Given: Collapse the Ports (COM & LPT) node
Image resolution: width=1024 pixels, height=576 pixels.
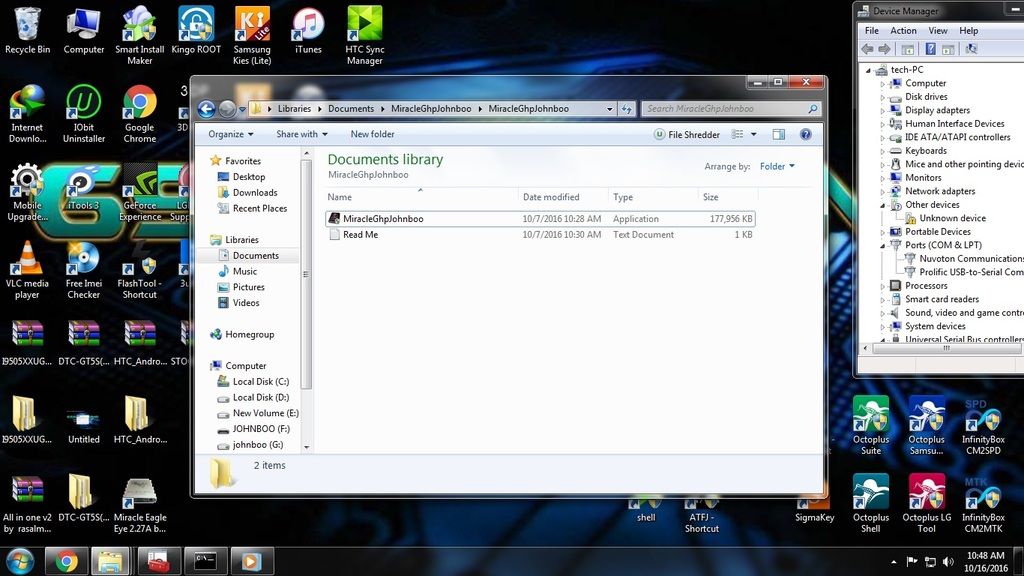Looking at the screenshot, I should [883, 245].
